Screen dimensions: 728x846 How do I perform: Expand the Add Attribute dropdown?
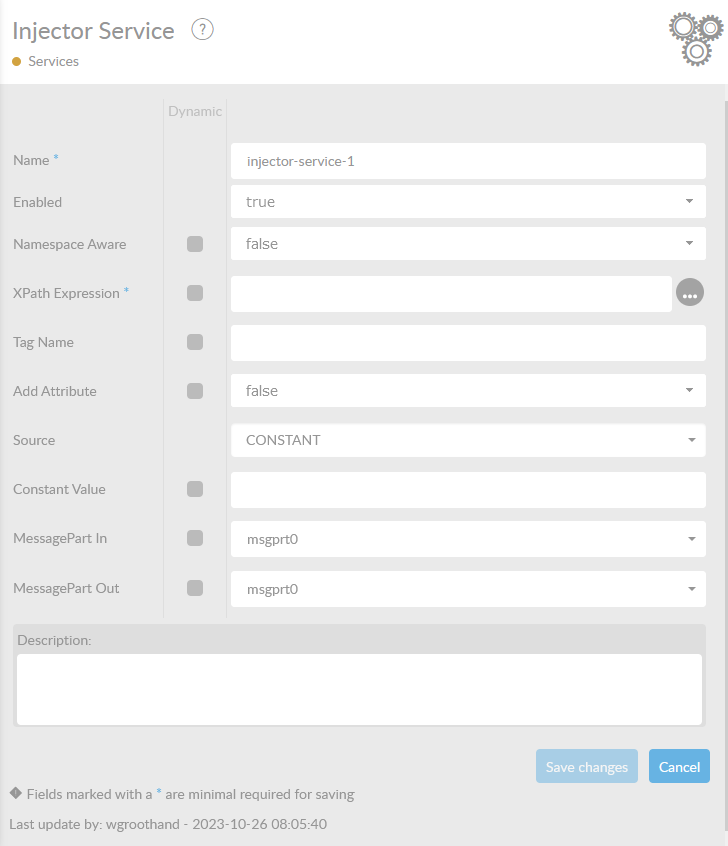coord(468,391)
